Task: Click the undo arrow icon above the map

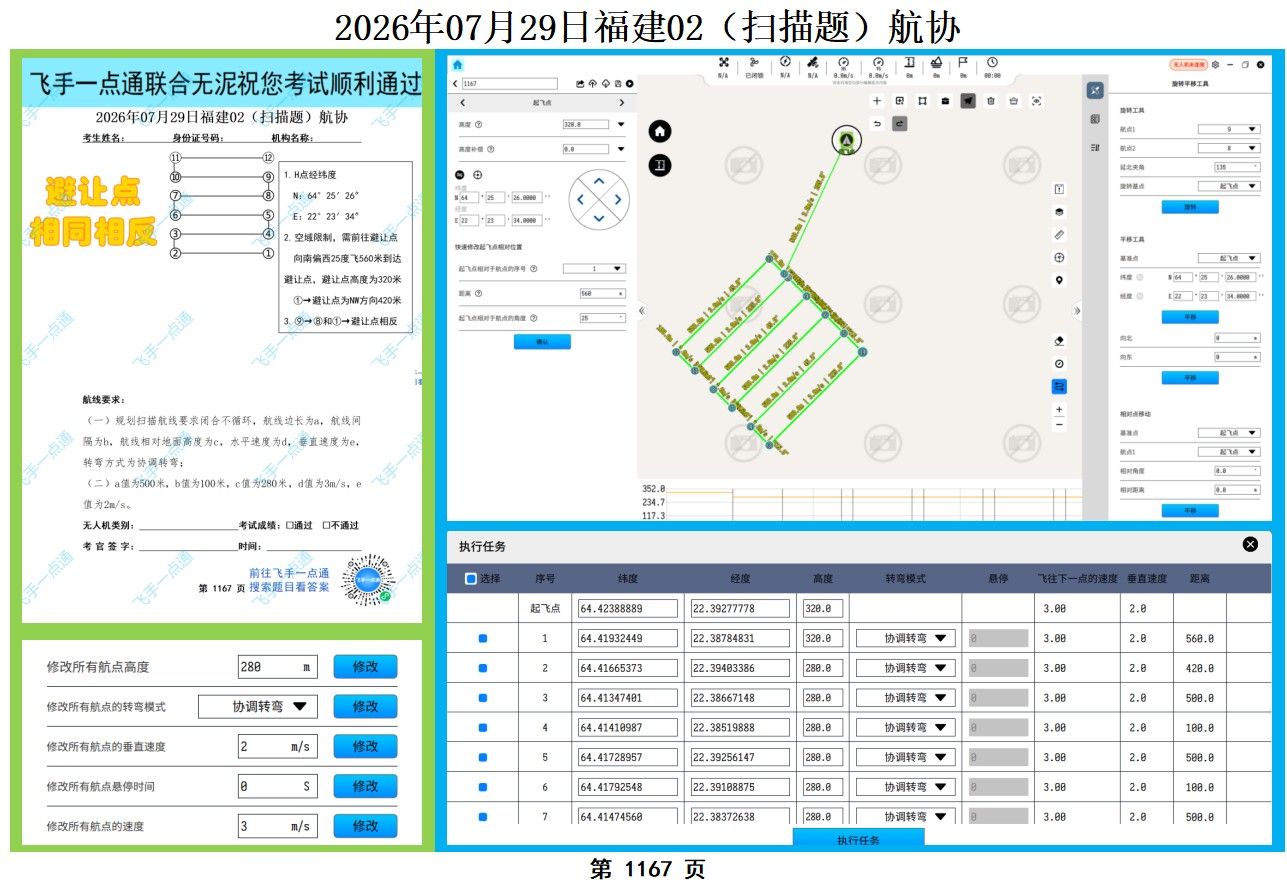Action: click(x=877, y=124)
